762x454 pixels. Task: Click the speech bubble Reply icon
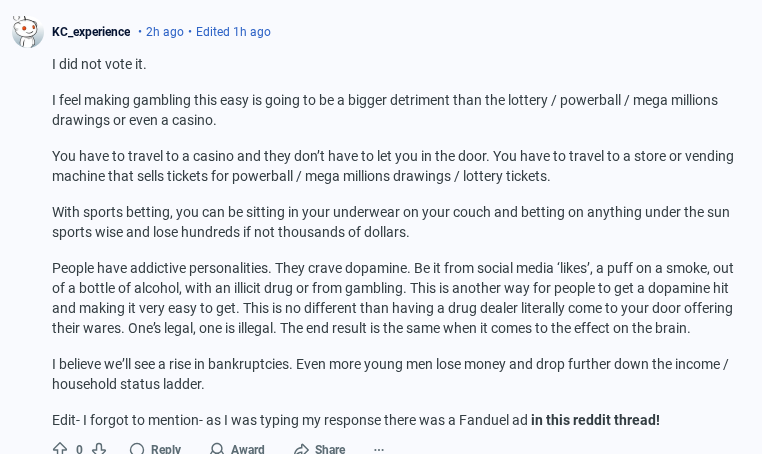[x=138, y=449]
